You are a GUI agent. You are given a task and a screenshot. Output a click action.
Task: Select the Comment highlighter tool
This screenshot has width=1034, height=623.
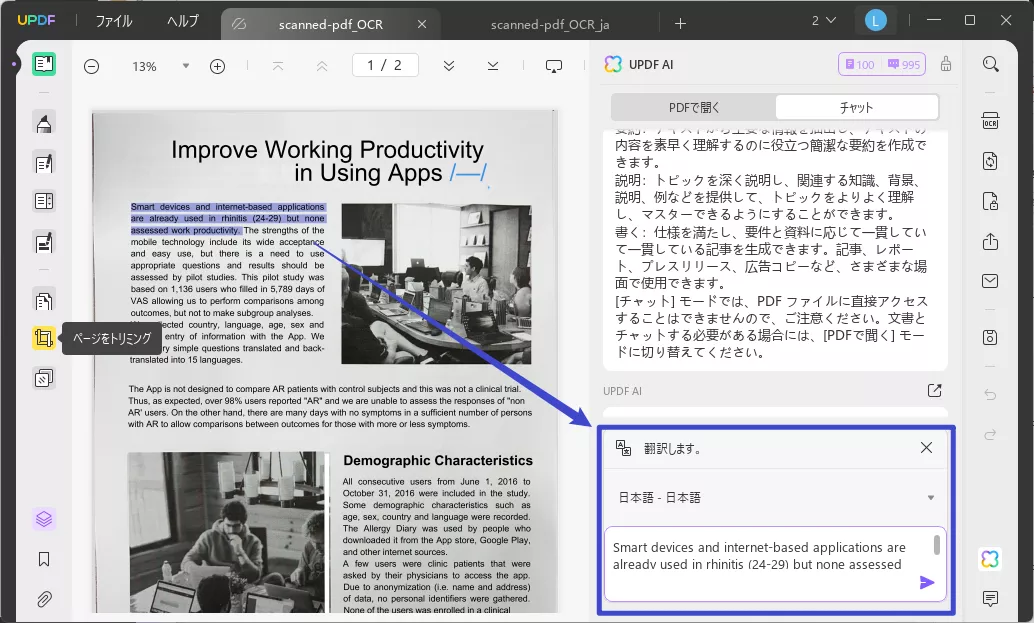pyautogui.click(x=44, y=123)
